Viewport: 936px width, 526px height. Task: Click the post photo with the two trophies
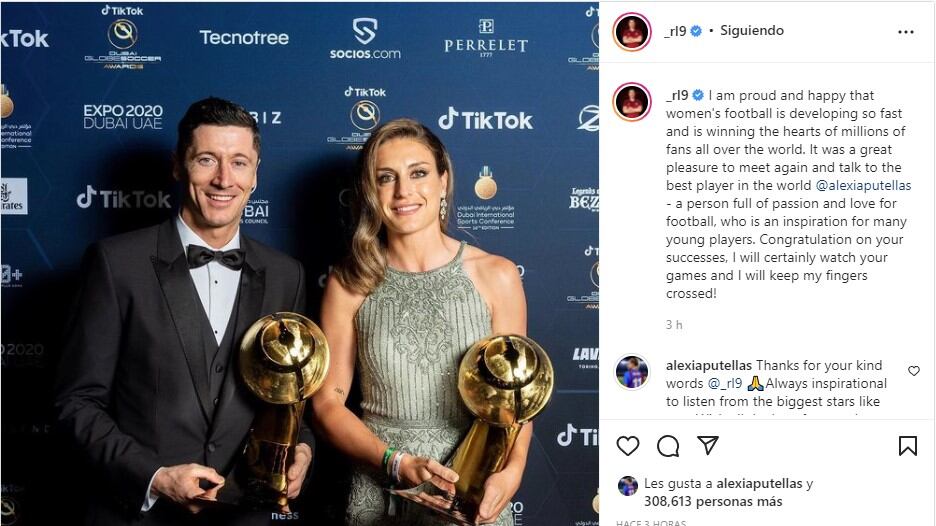click(300, 263)
